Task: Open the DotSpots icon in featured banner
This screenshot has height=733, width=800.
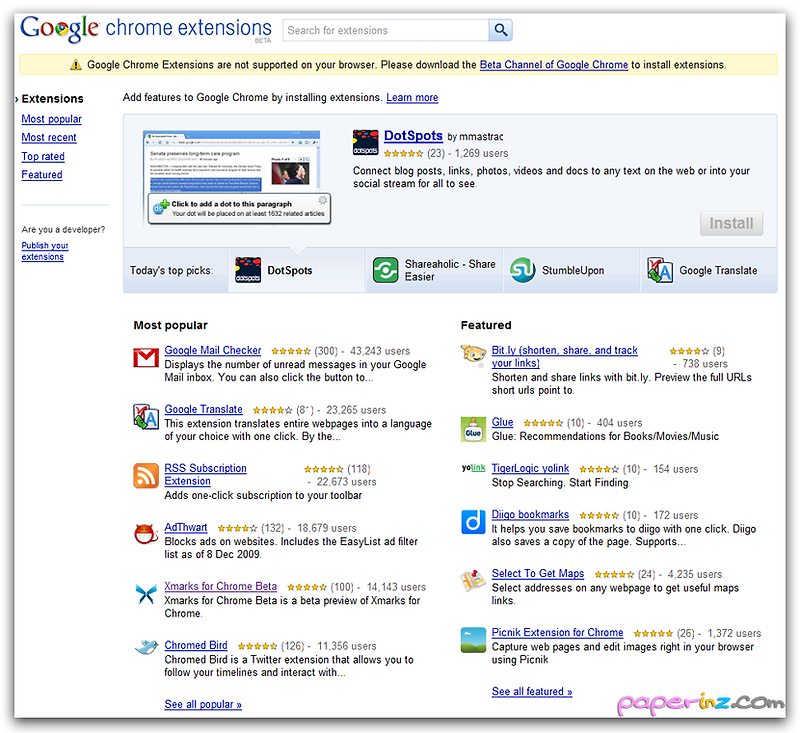Action: (365, 142)
